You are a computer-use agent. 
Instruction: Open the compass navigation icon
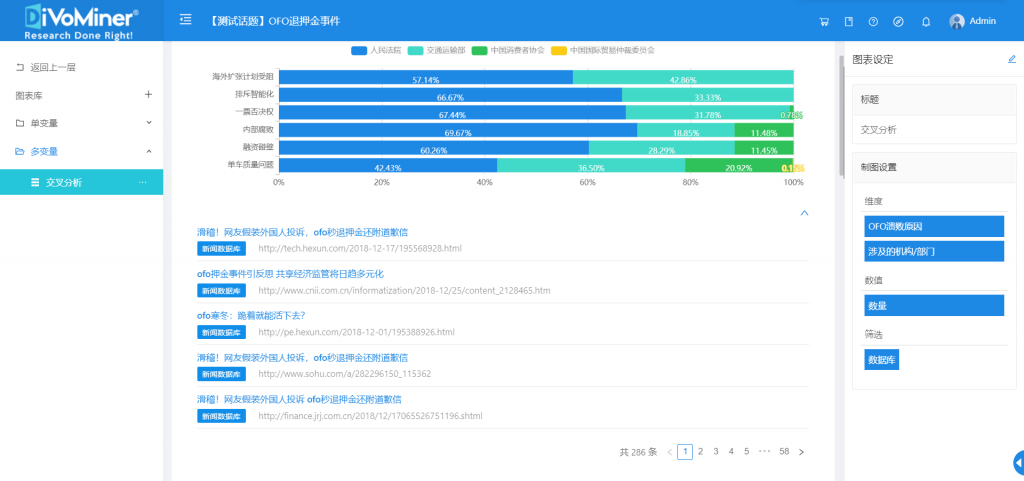point(899,22)
